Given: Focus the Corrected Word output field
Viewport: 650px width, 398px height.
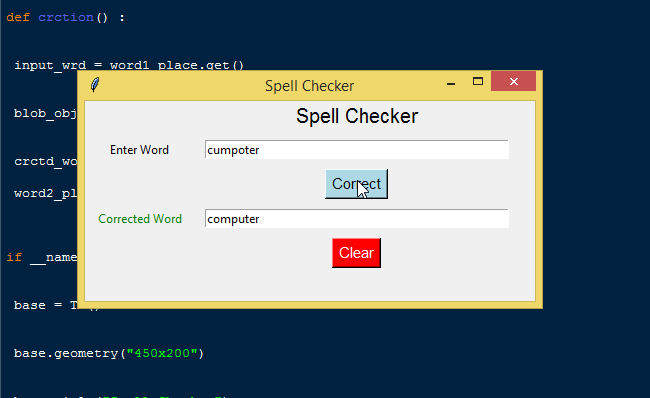Looking at the screenshot, I should (357, 218).
